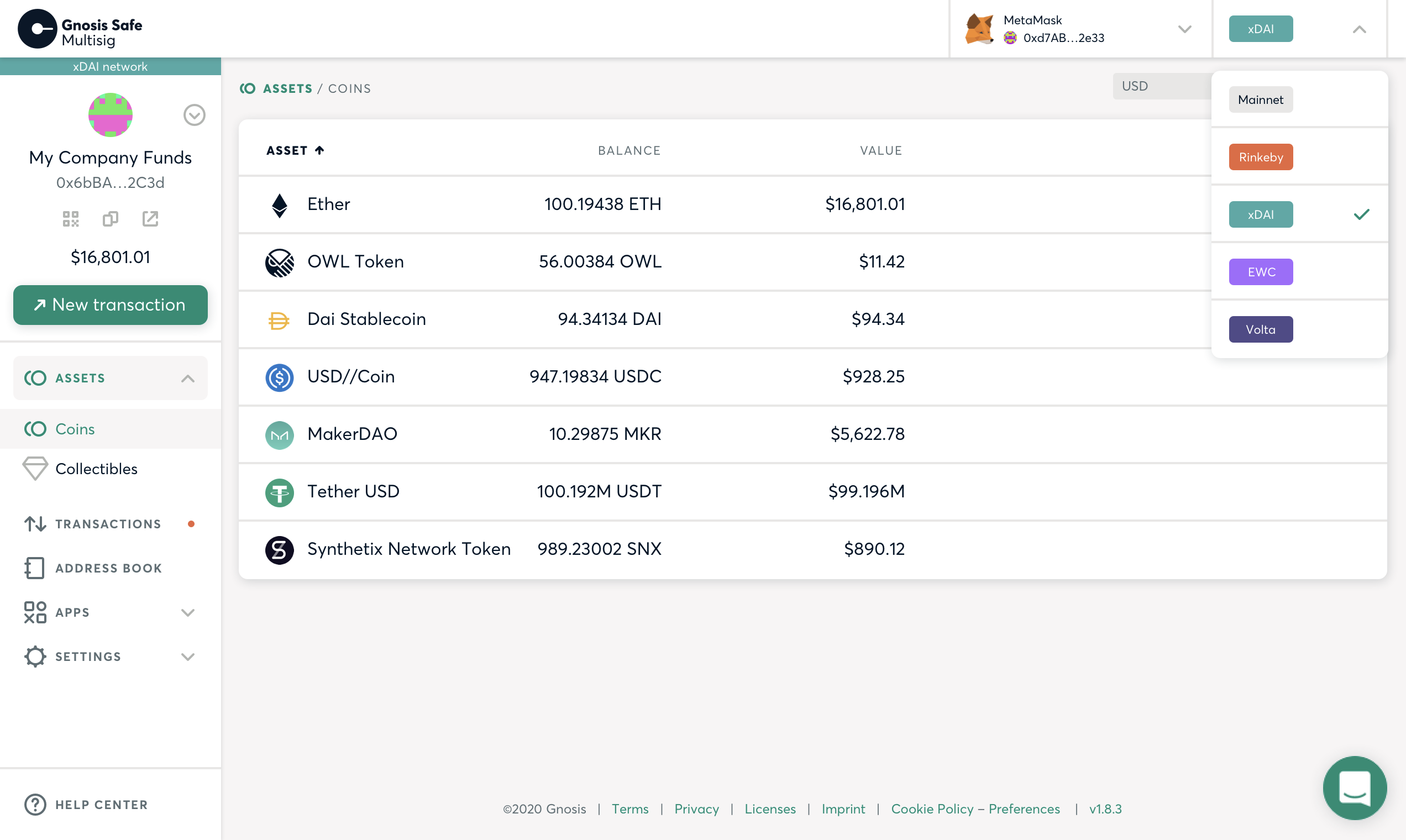Viewport: 1406px width, 840px height.
Task: Click the 947.19834 USDC balance
Action: (595, 376)
